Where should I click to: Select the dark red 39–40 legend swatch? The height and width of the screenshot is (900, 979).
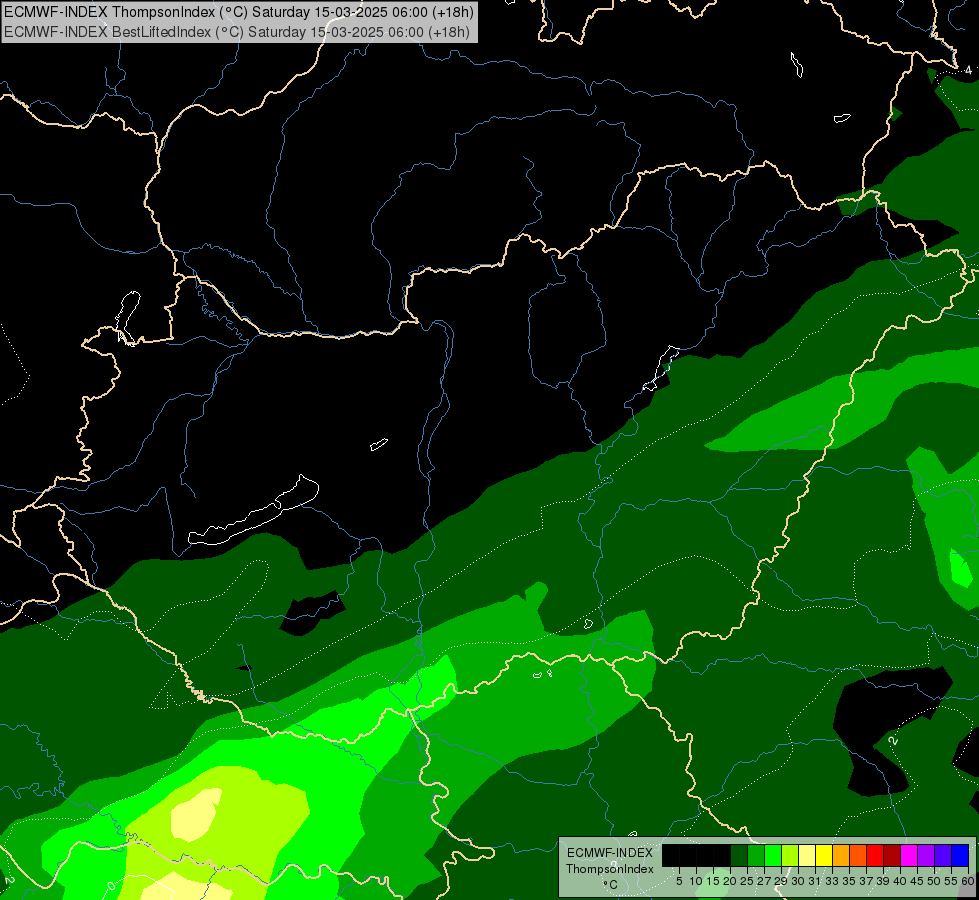[892, 855]
